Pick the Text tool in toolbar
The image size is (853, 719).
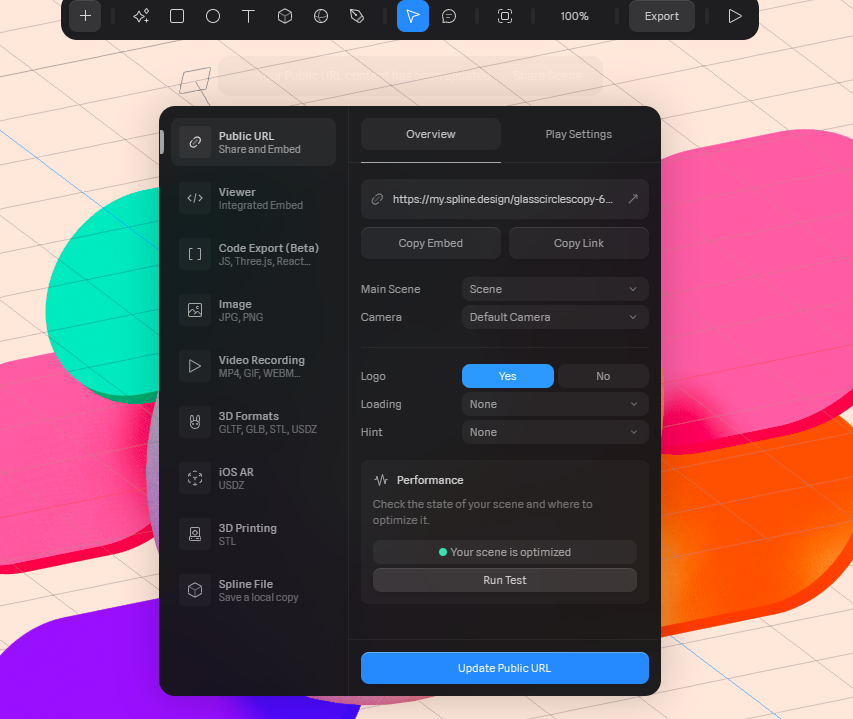click(249, 16)
